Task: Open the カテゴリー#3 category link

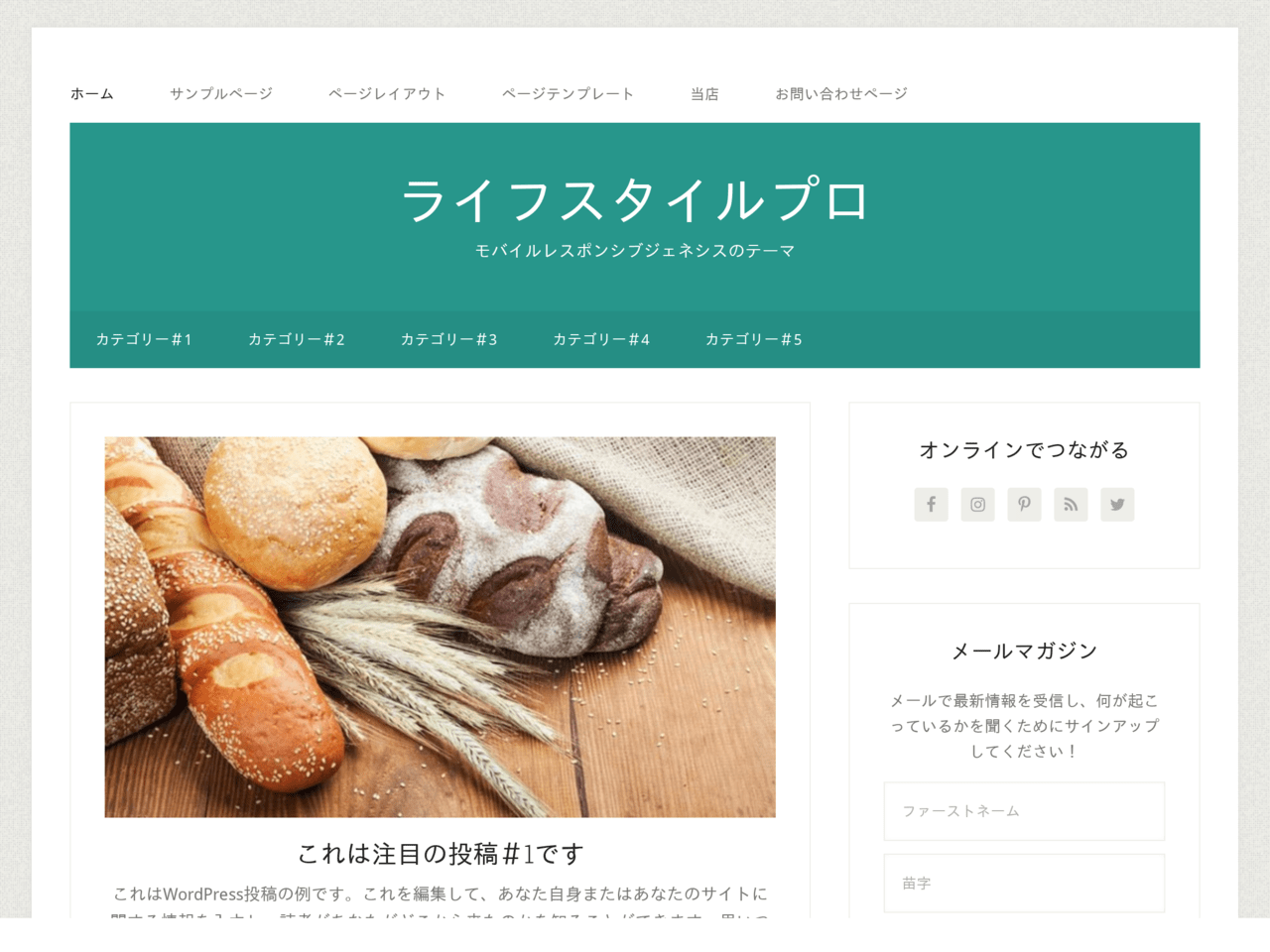Action: (448, 339)
